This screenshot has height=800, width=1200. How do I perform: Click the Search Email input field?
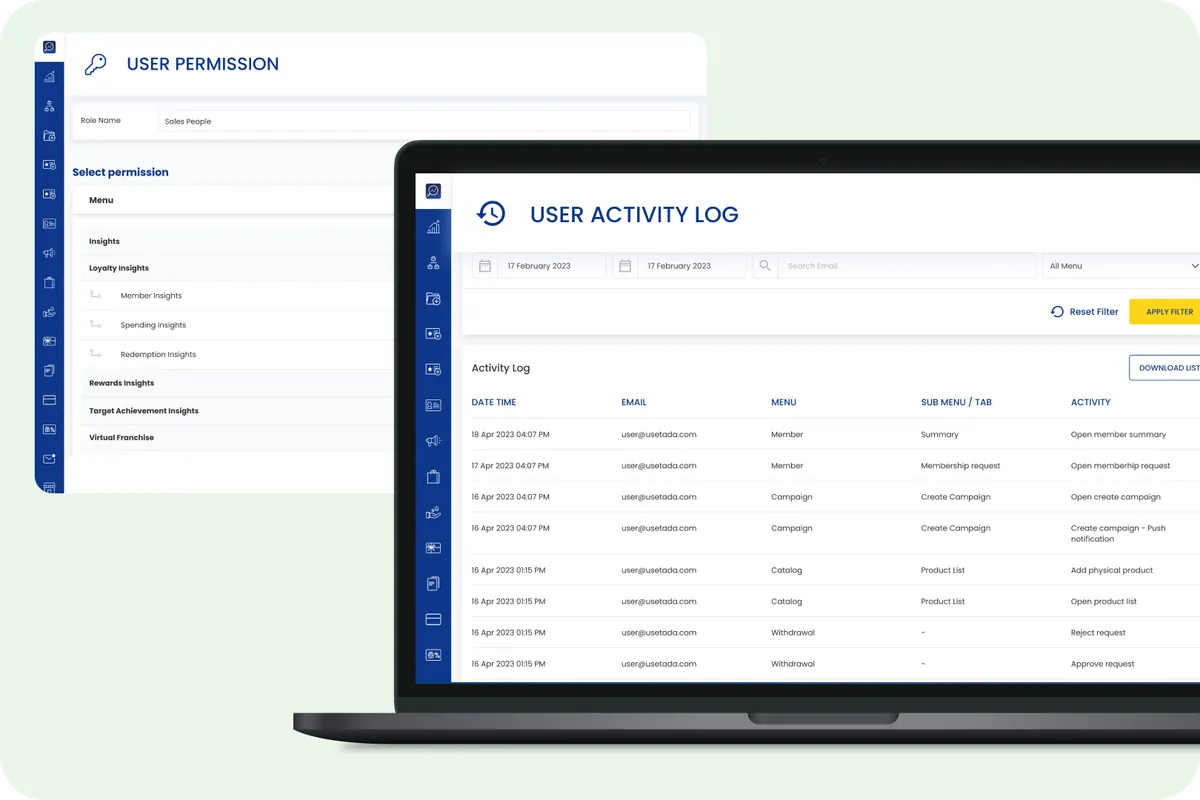point(906,266)
